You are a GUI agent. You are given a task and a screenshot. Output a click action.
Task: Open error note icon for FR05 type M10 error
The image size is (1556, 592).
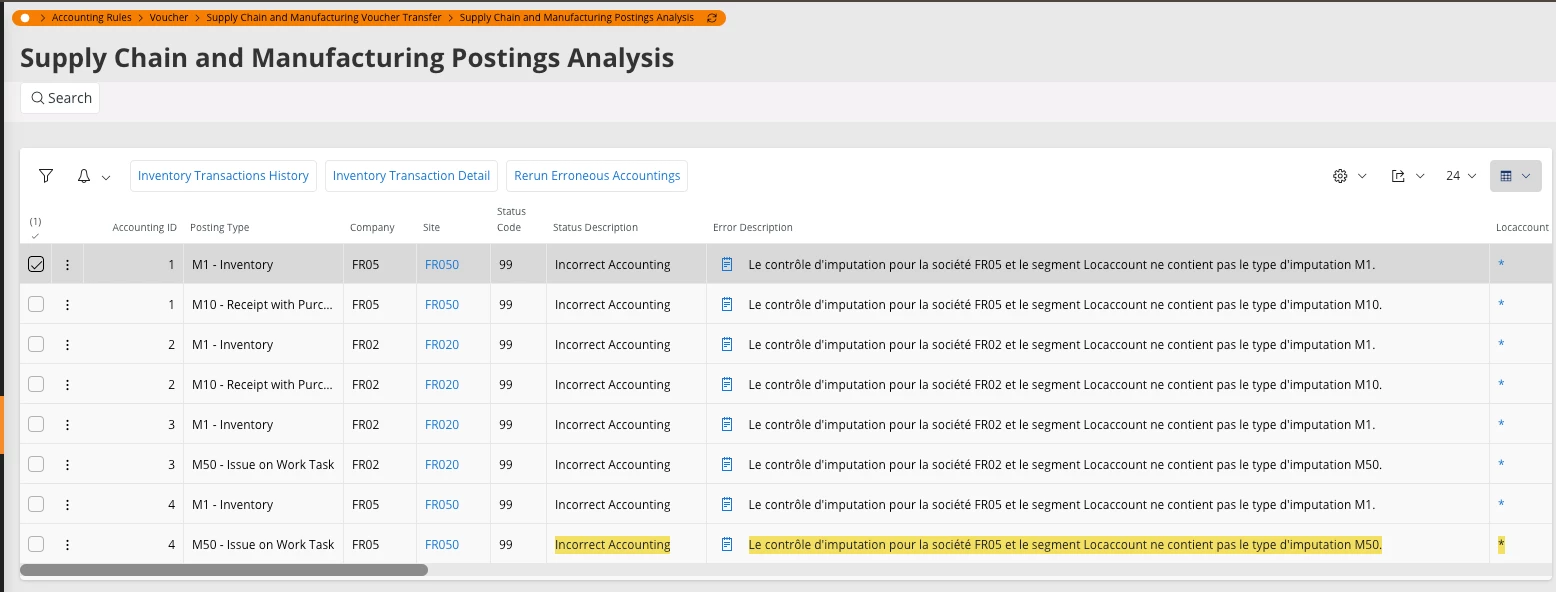727,305
